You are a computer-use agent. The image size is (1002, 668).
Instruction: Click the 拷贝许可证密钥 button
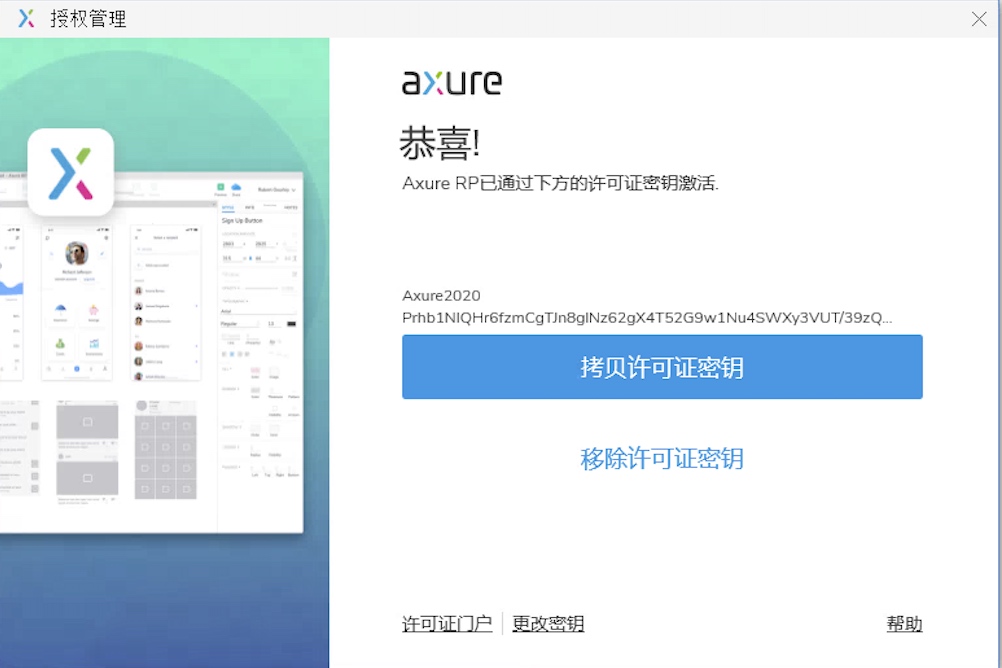coord(662,367)
